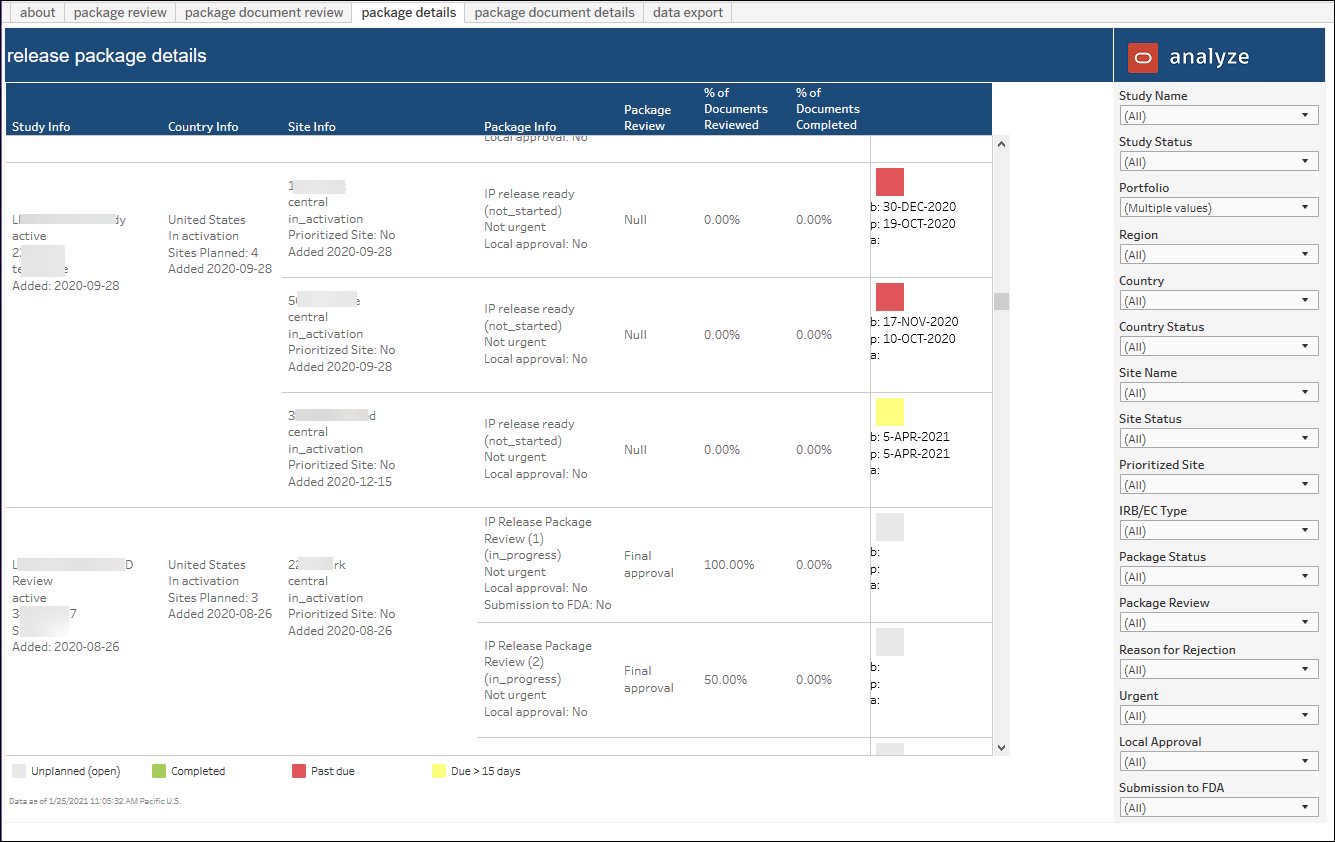Screen dimensions: 1335x842
Task: Expand the Package Status dropdown
Action: coord(1220,577)
